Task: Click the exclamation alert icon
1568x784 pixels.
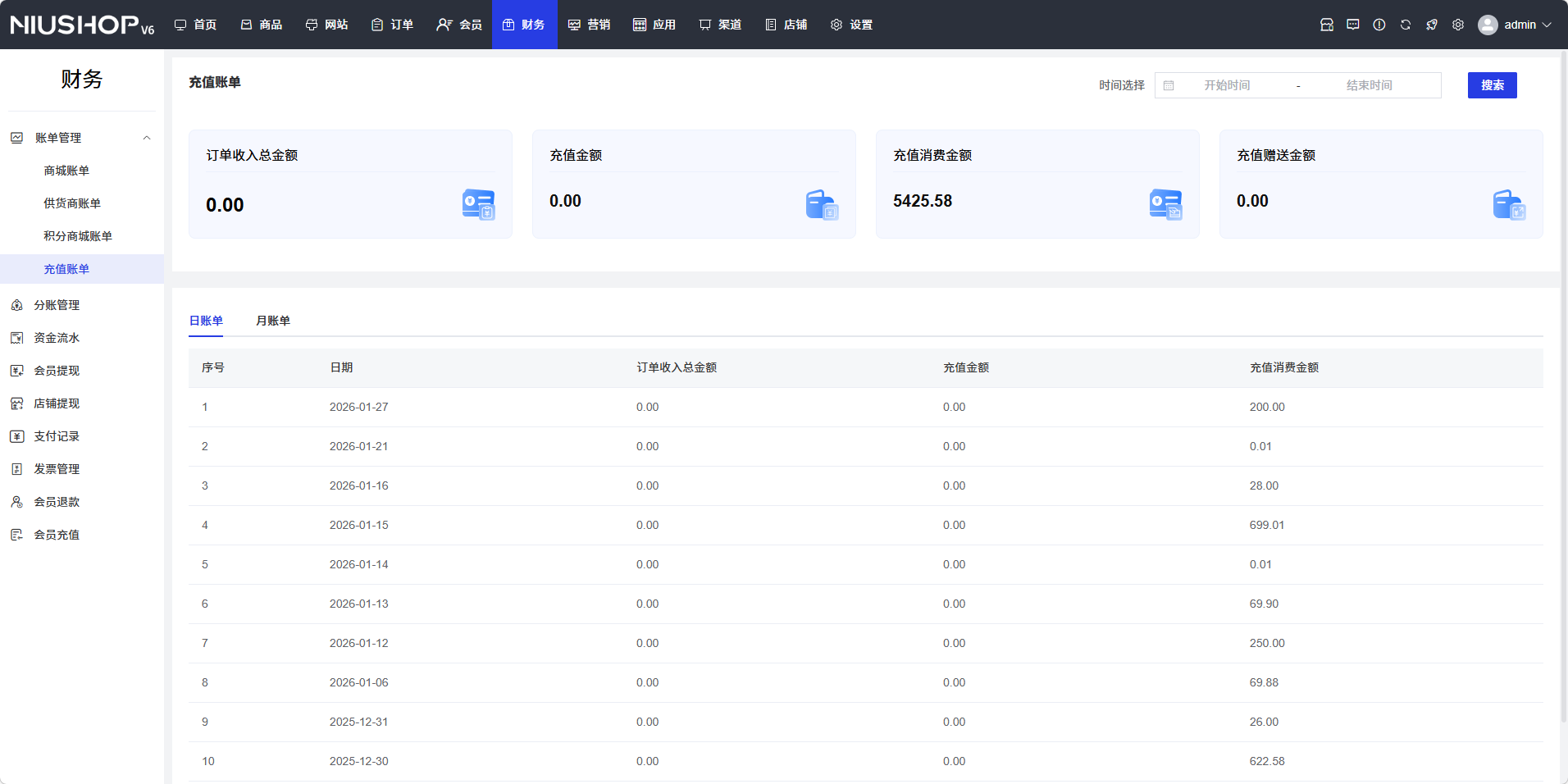Action: pyautogui.click(x=1379, y=25)
